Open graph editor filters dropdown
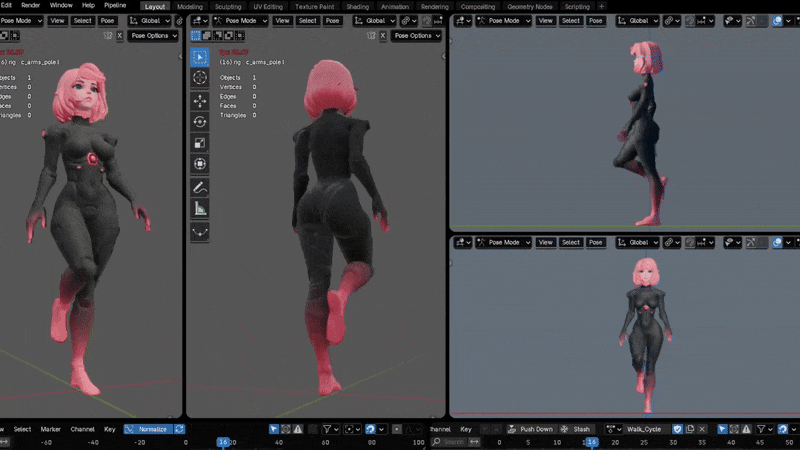This screenshot has width=800, height=450. (330, 430)
